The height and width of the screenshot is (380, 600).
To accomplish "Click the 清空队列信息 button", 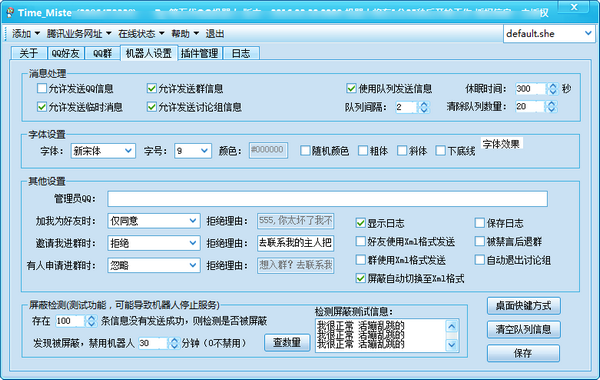I will pyautogui.click(x=523, y=329).
